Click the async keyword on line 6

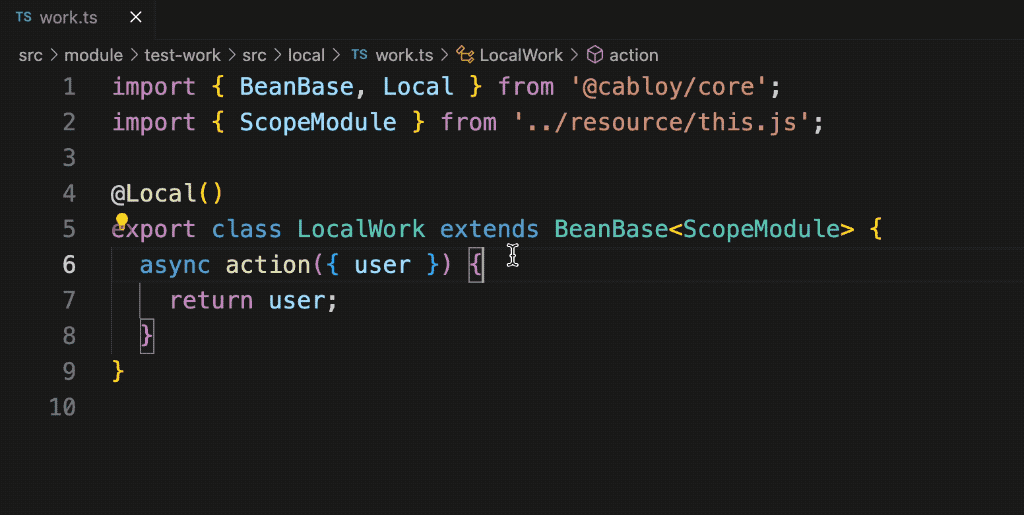coord(175,264)
